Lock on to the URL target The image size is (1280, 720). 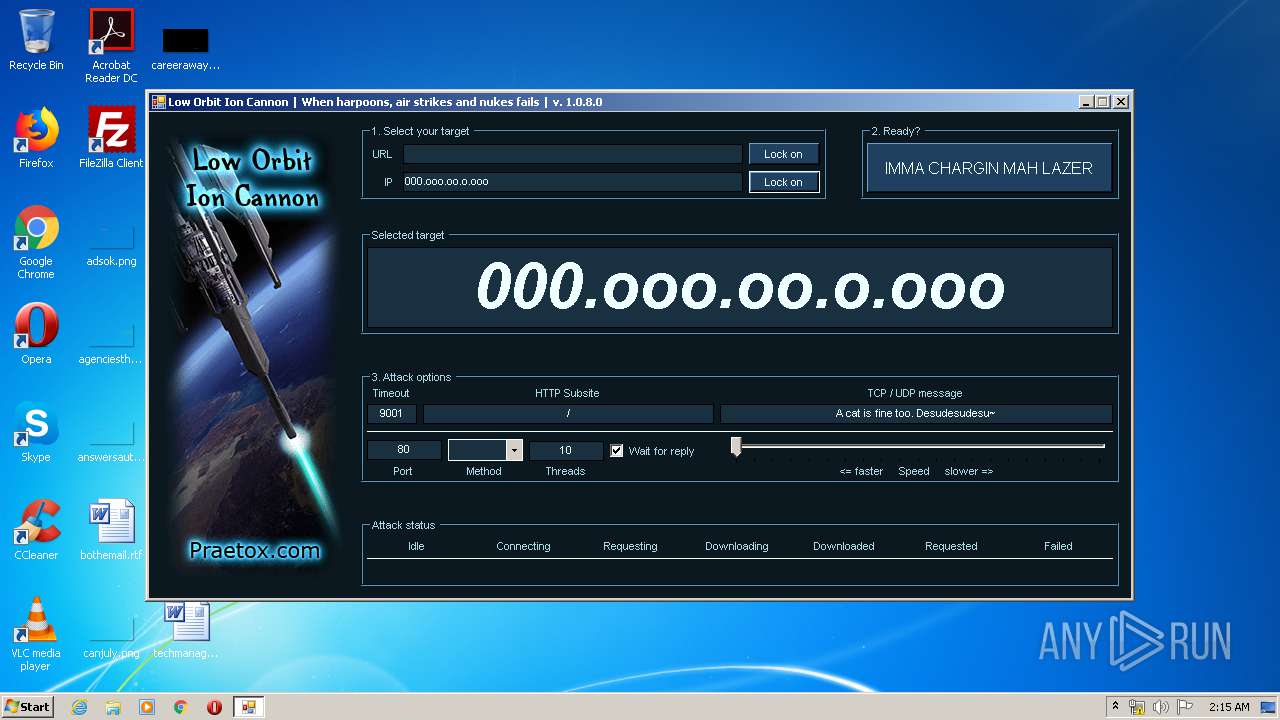[784, 154]
